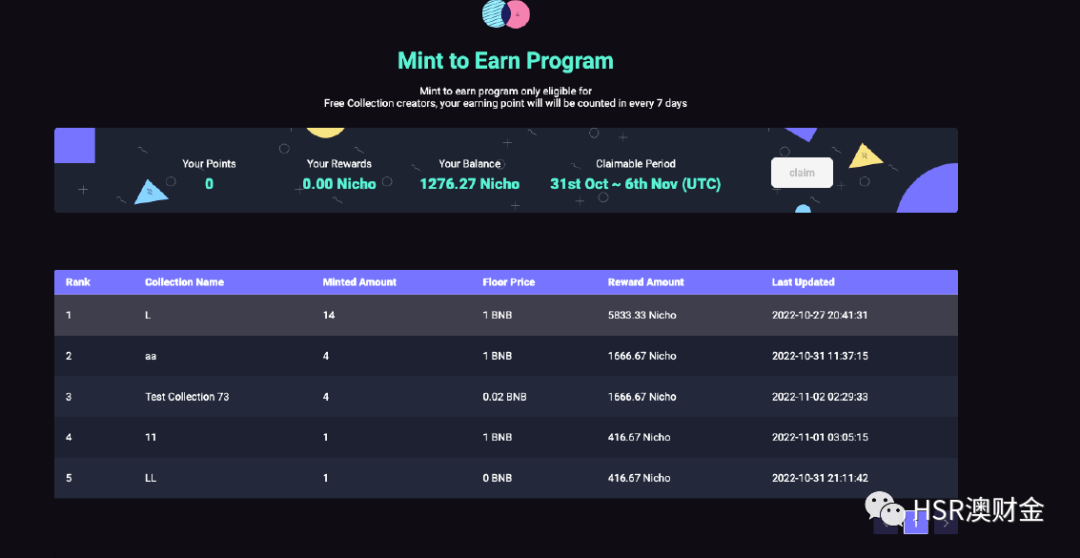The width and height of the screenshot is (1080, 558).
Task: Sort by Rank column header
Action: tap(78, 282)
